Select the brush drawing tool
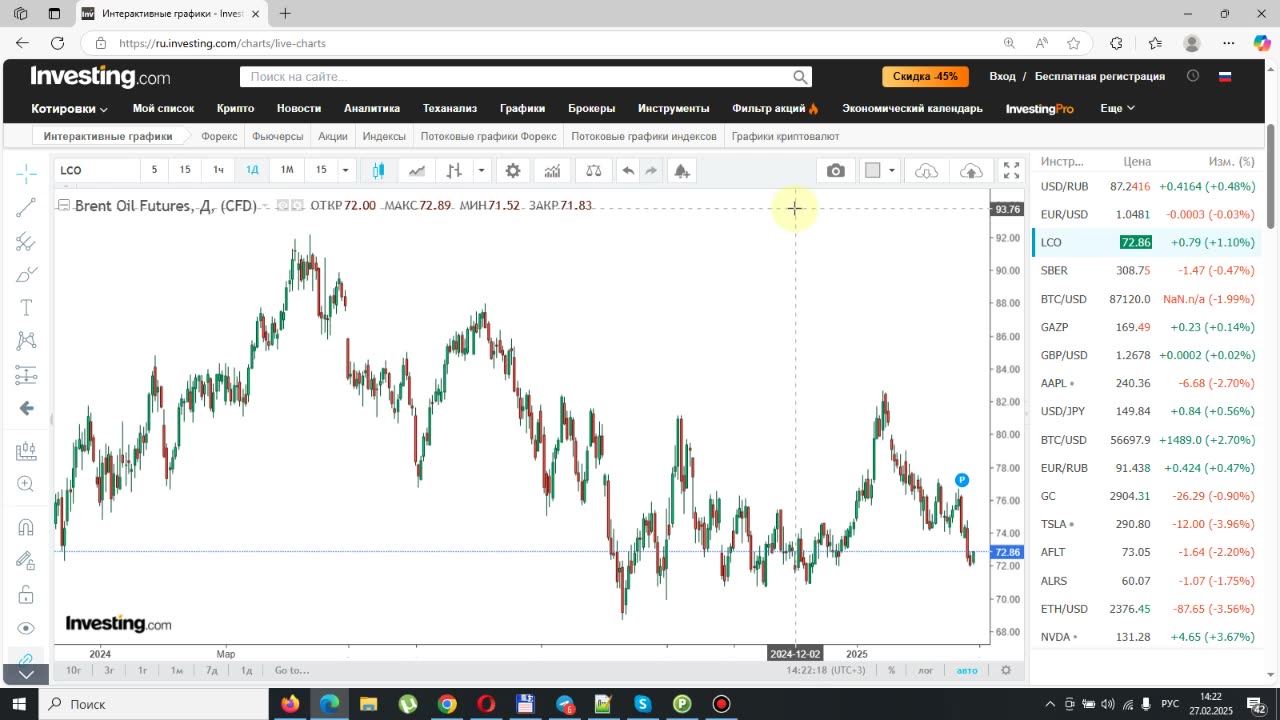The image size is (1280, 720). [x=26, y=274]
